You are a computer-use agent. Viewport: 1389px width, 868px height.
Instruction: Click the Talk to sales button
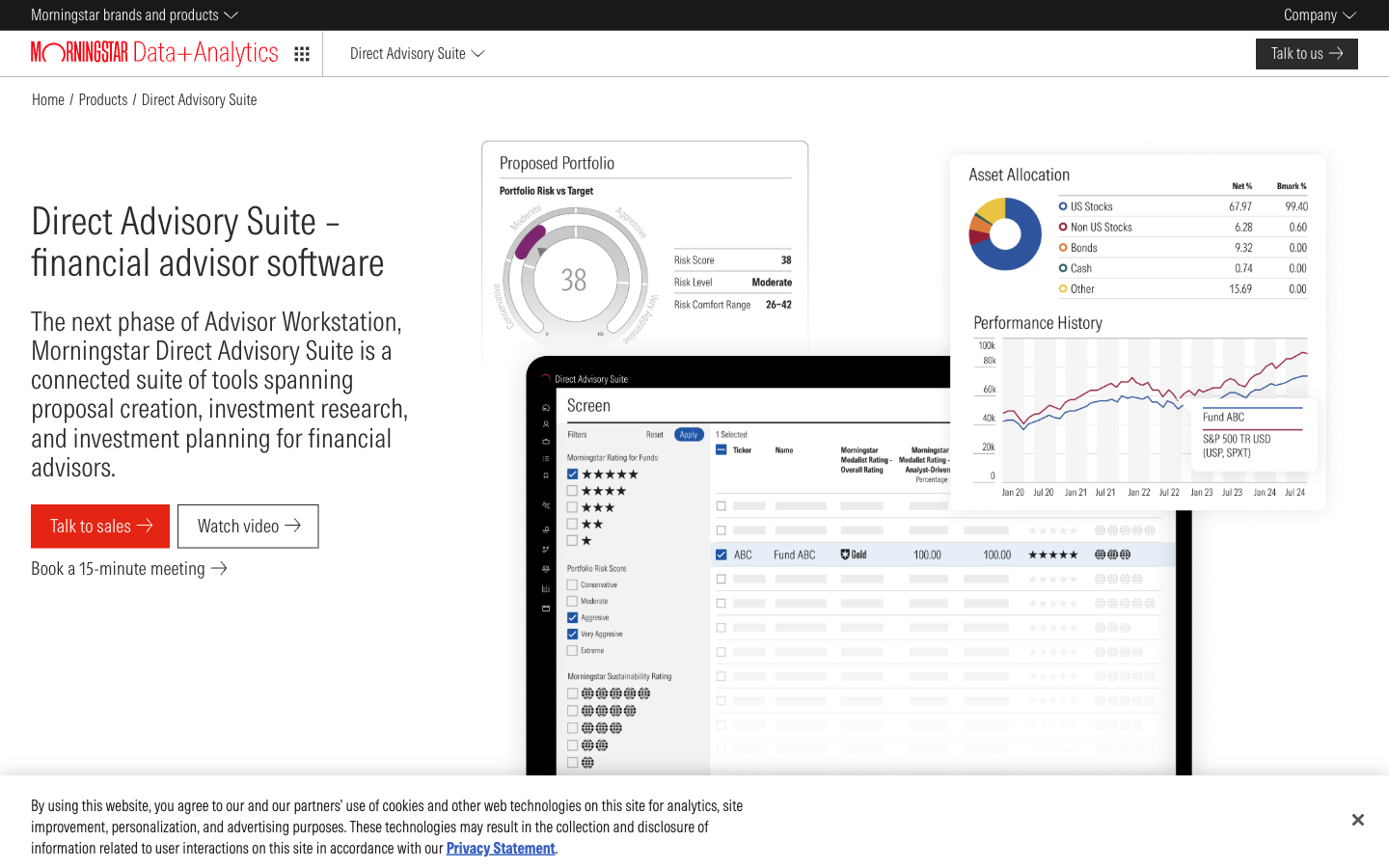pyautogui.click(x=100, y=527)
